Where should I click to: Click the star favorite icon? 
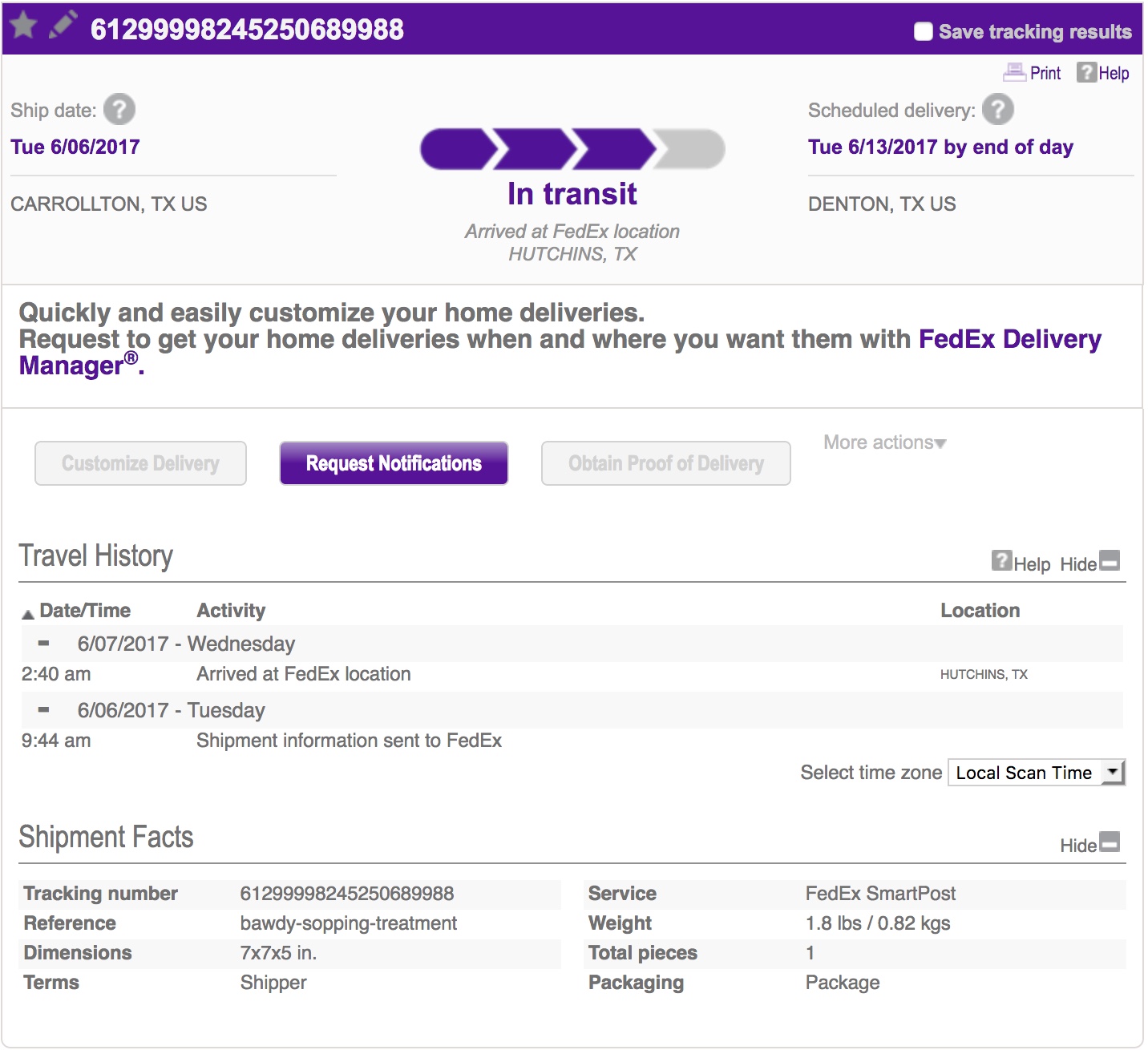[x=23, y=25]
